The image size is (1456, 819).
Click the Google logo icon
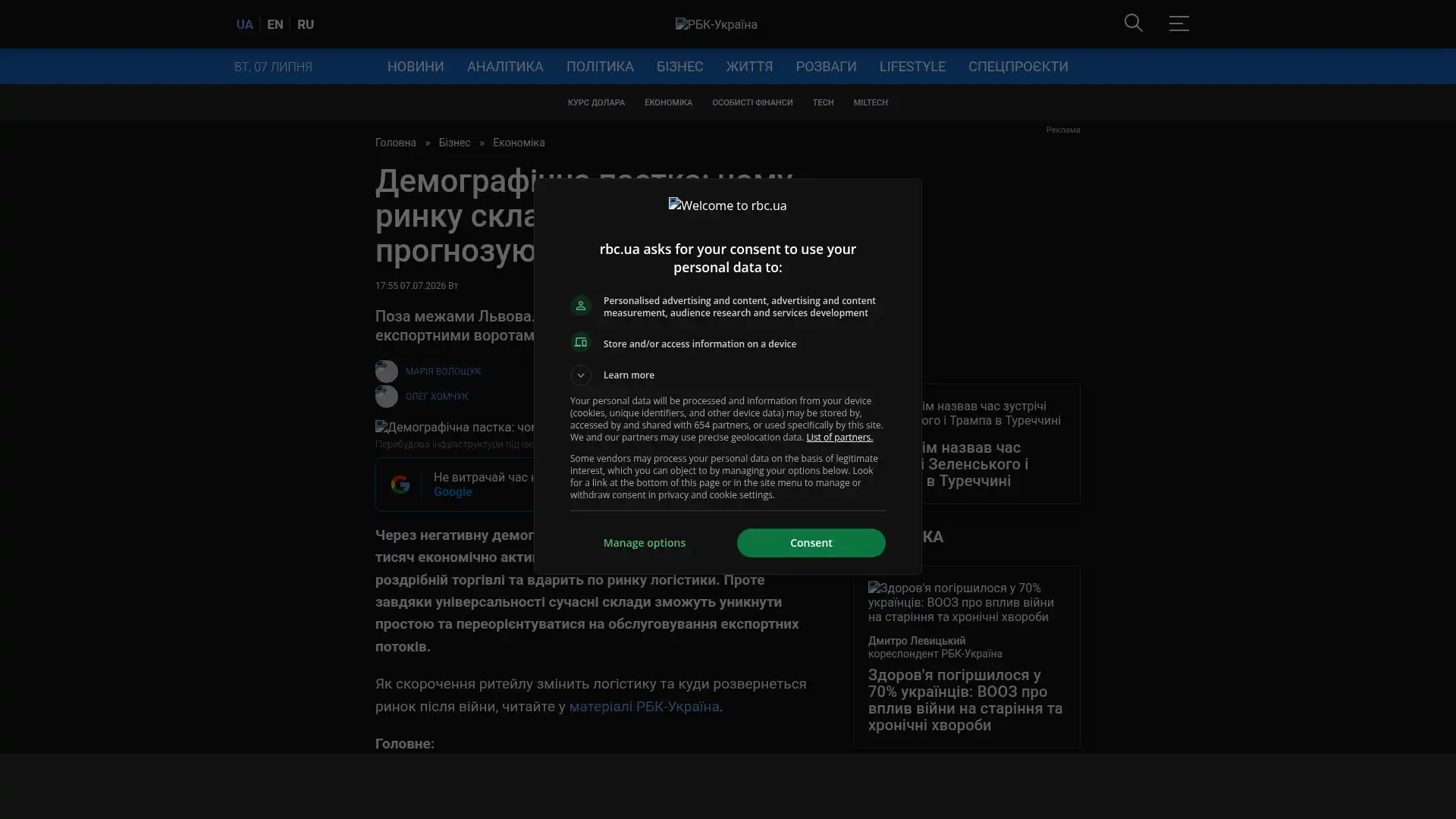pyautogui.click(x=400, y=484)
